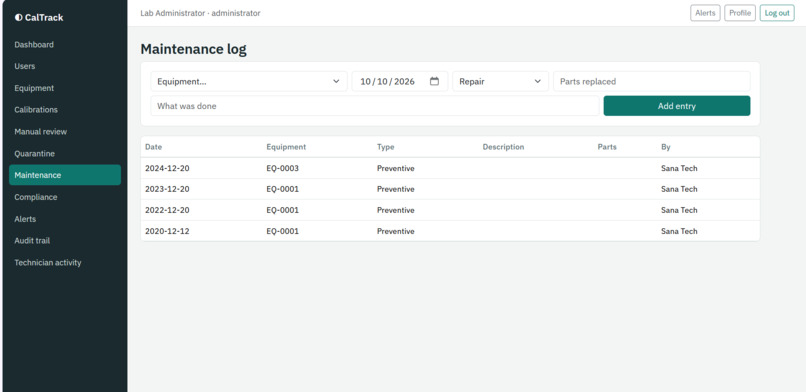This screenshot has height=392, width=806.
Task: Click the CalTrack logo icon
Action: point(19,17)
